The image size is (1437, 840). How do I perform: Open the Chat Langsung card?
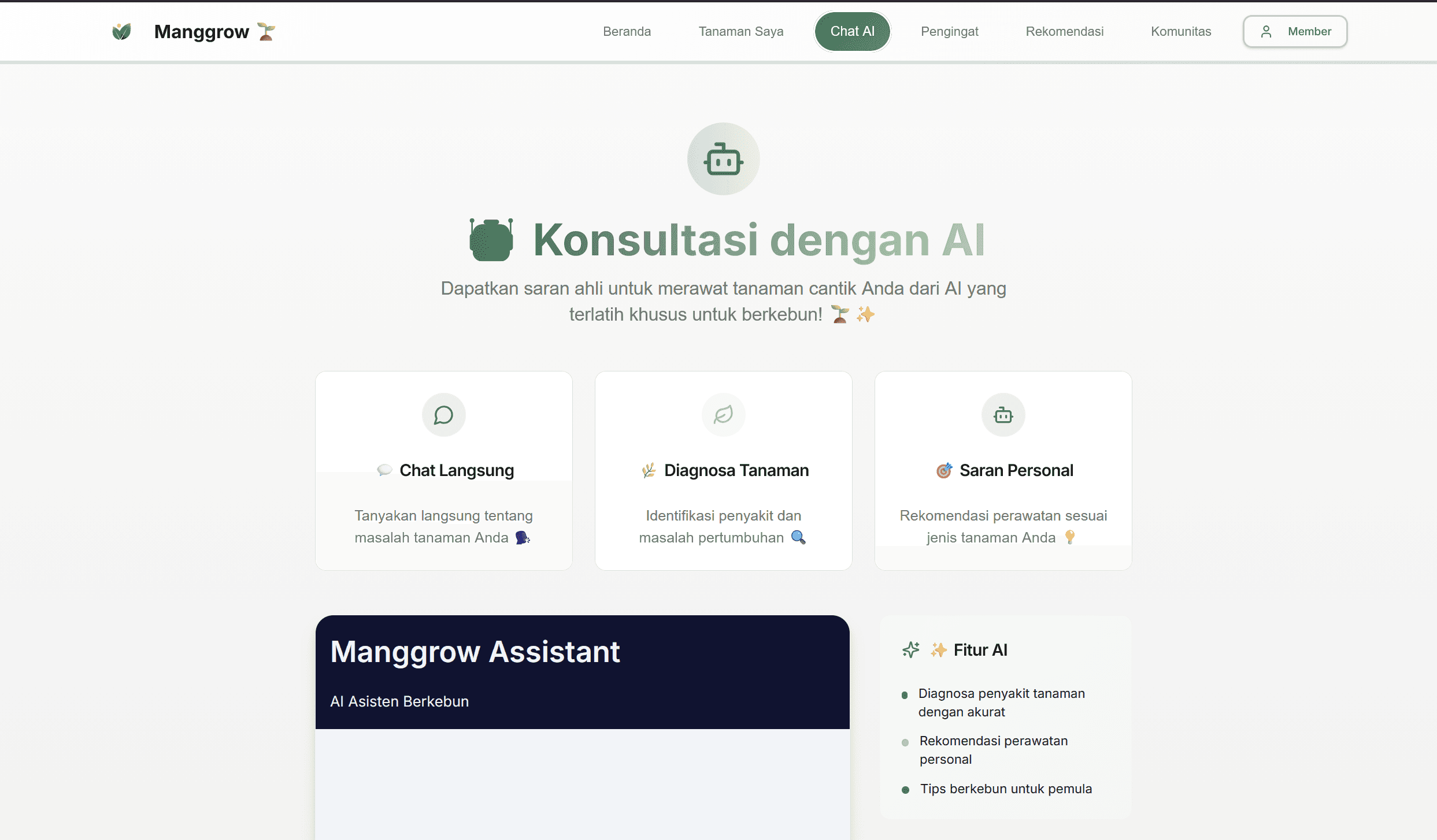pos(443,470)
